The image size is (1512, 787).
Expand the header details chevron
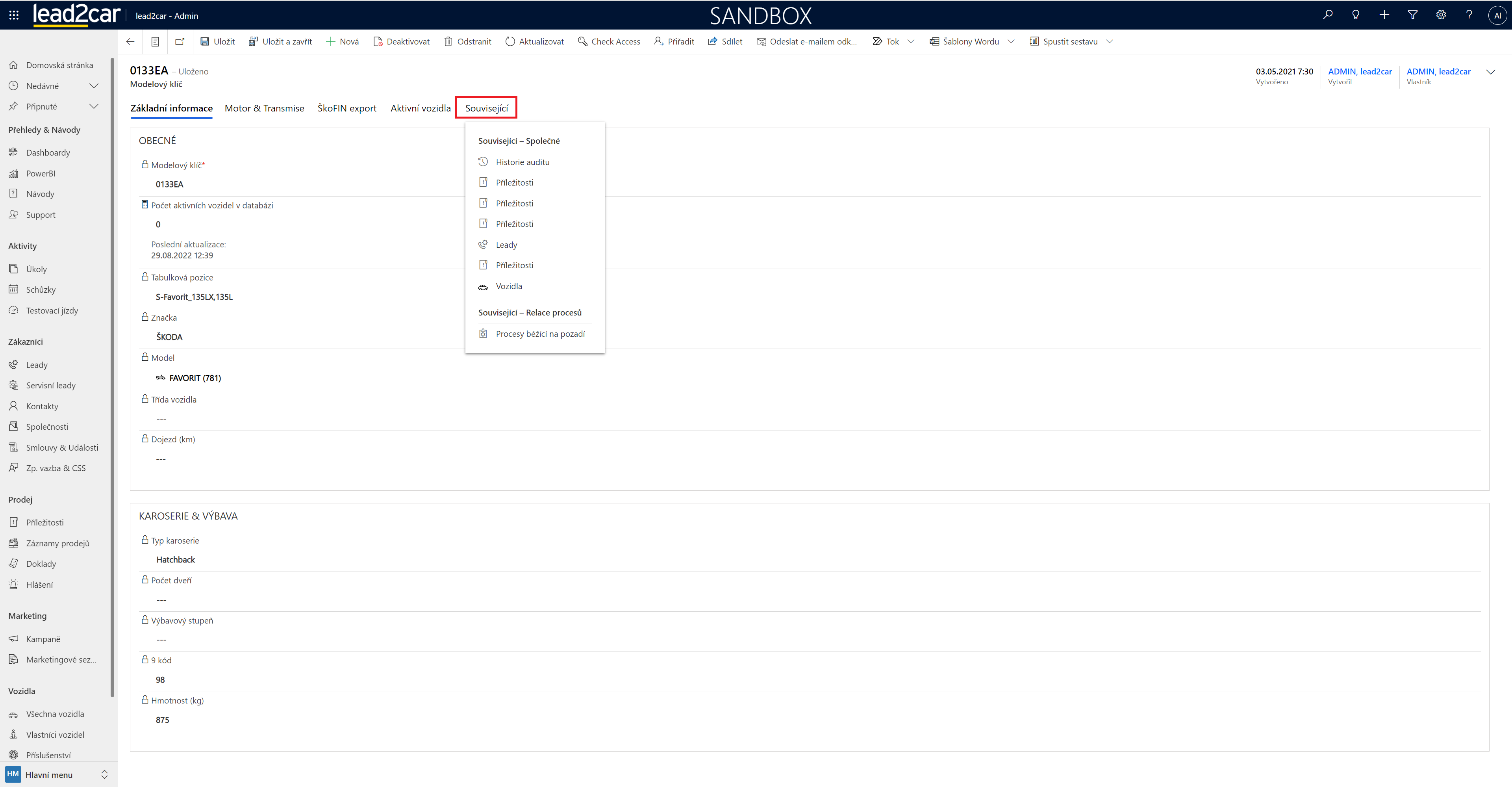(1490, 72)
